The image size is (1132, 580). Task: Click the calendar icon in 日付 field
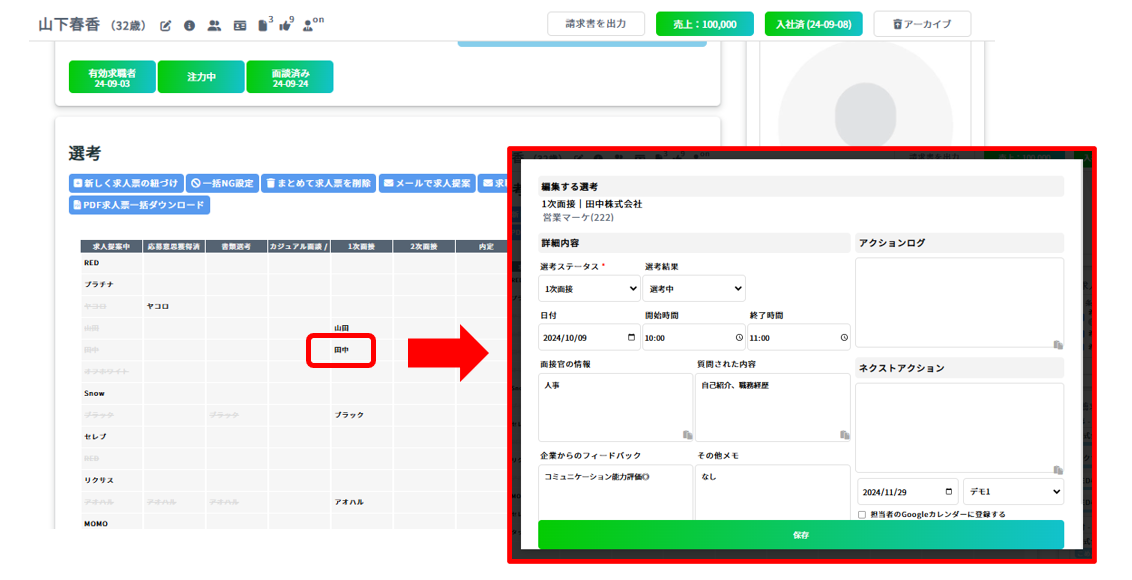(630, 338)
